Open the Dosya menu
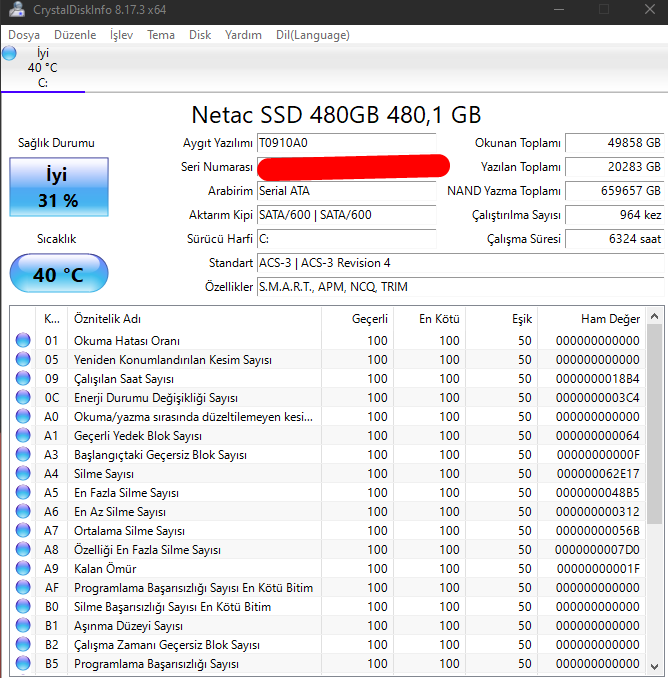This screenshot has height=678, width=668. 24,35
